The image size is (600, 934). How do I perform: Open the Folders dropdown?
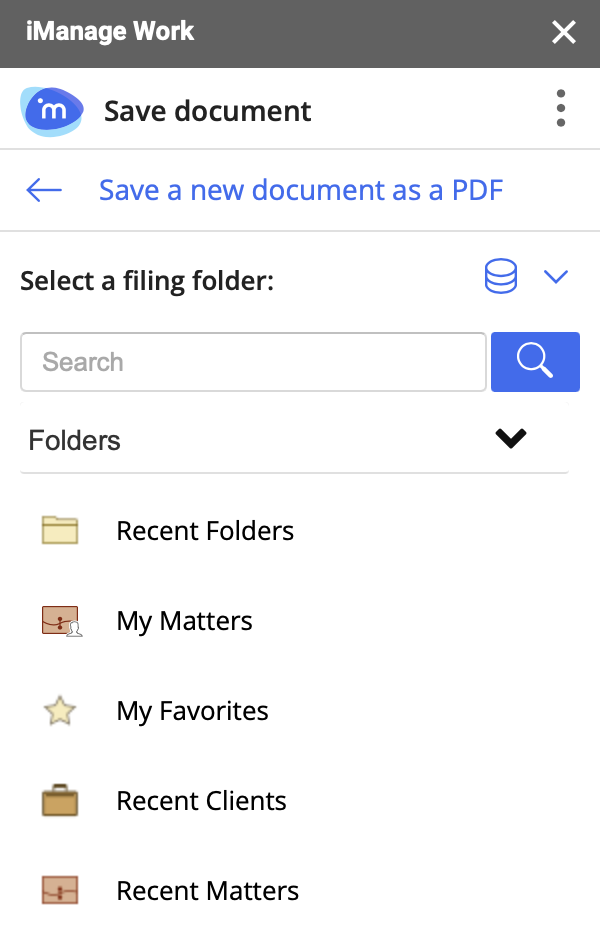[294, 440]
